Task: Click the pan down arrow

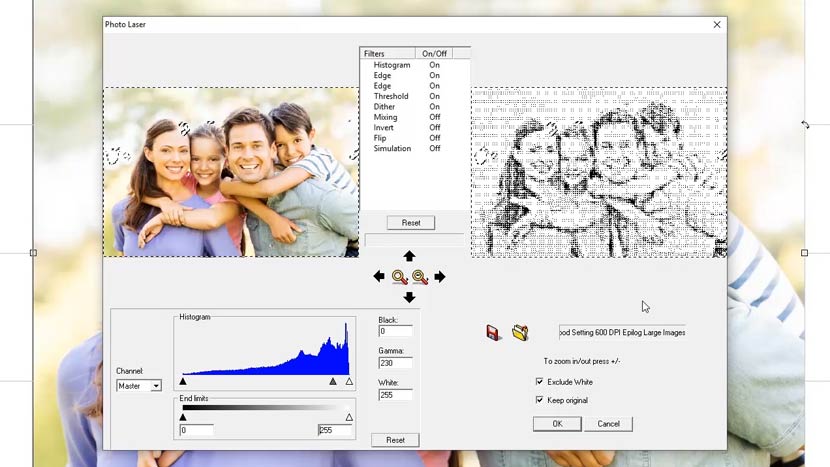Action: (x=409, y=297)
